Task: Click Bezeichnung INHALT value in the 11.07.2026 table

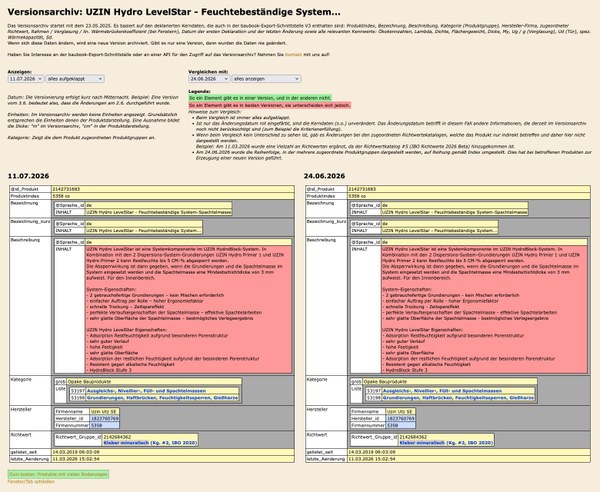Action: coord(158,212)
